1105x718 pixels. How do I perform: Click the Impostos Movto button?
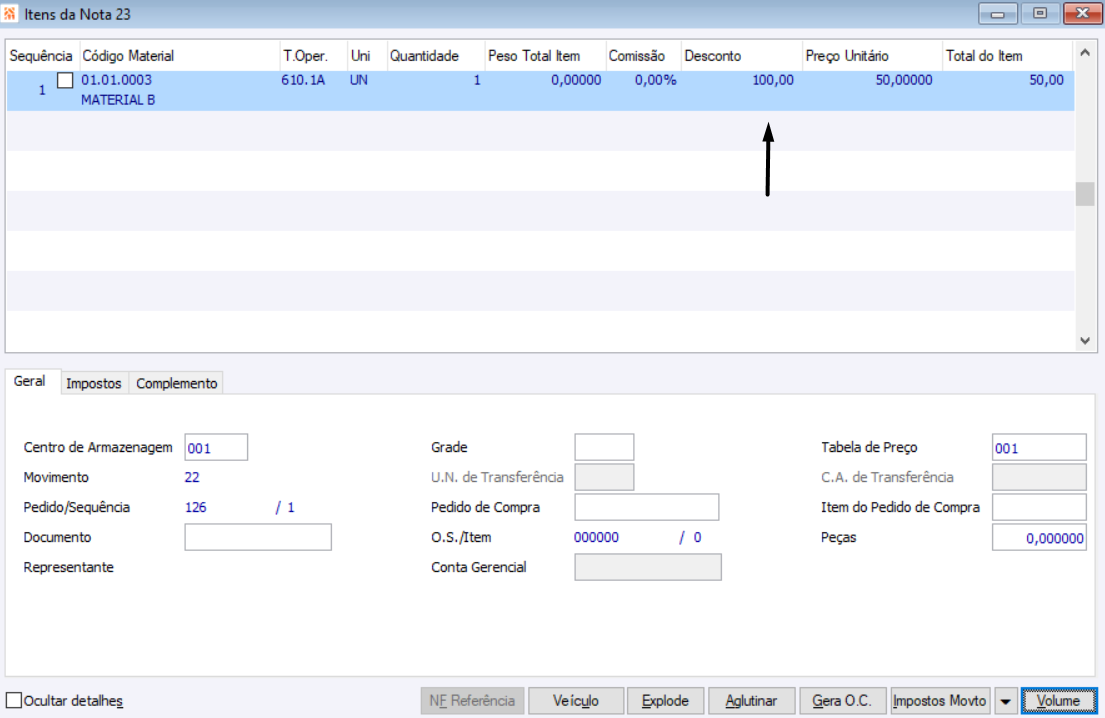(x=940, y=701)
